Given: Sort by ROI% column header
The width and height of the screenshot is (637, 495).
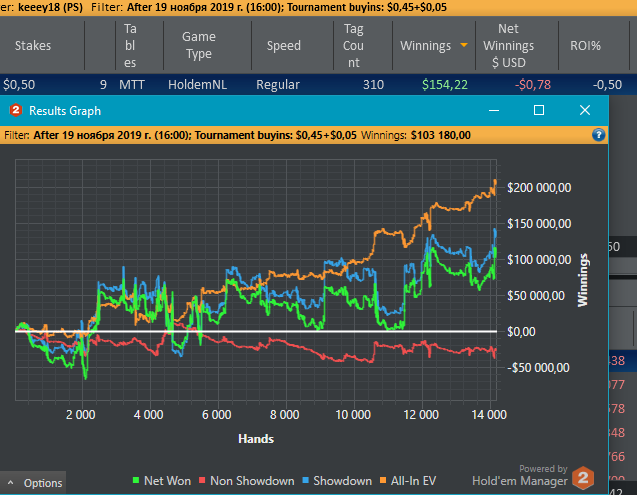Looking at the screenshot, I should (x=585, y=46).
